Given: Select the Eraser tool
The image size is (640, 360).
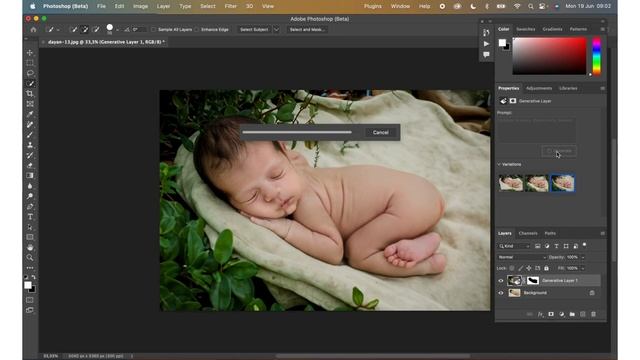Looking at the screenshot, I should coord(30,165).
